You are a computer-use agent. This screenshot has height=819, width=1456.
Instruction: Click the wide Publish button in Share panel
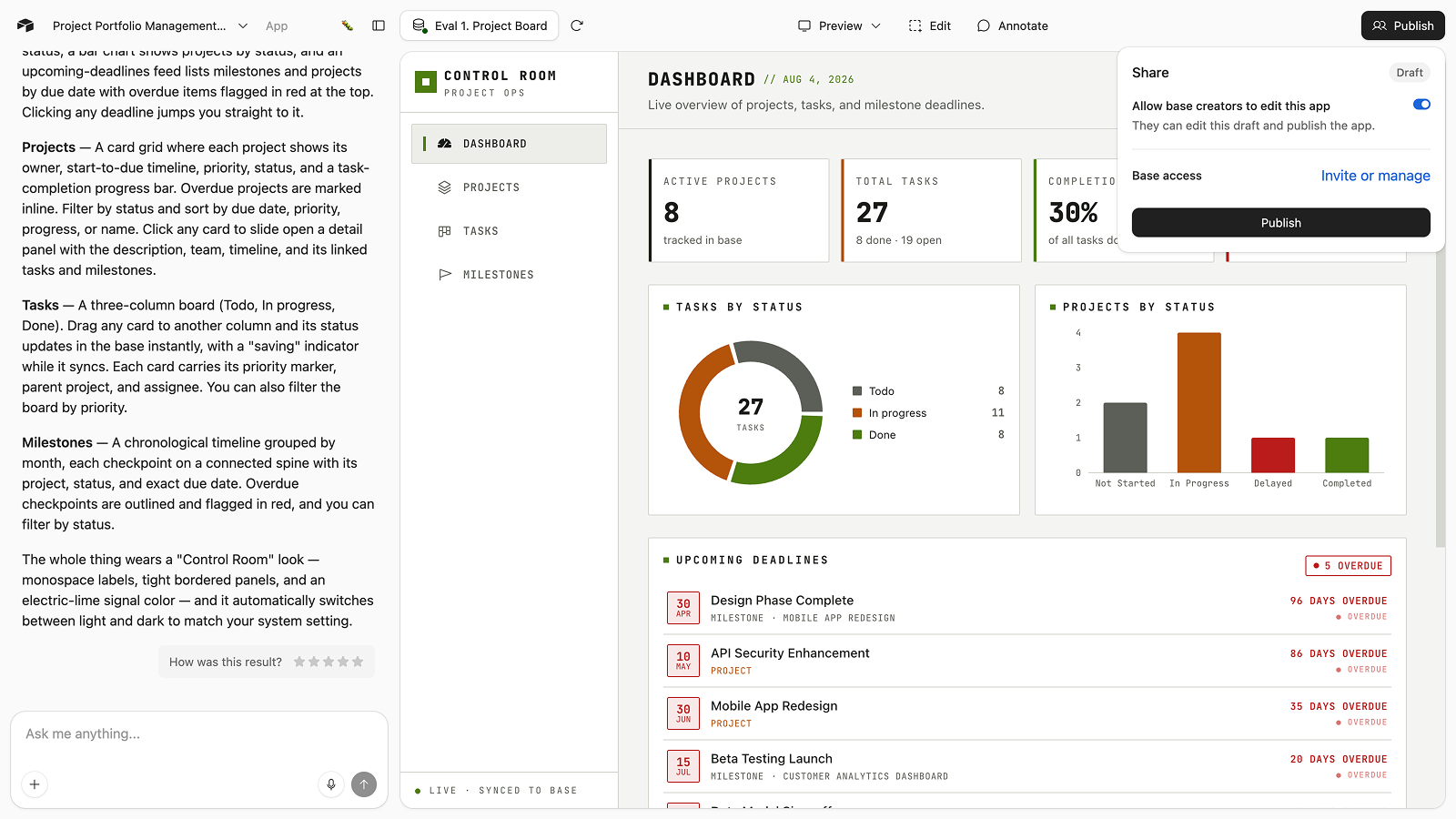coord(1280,223)
